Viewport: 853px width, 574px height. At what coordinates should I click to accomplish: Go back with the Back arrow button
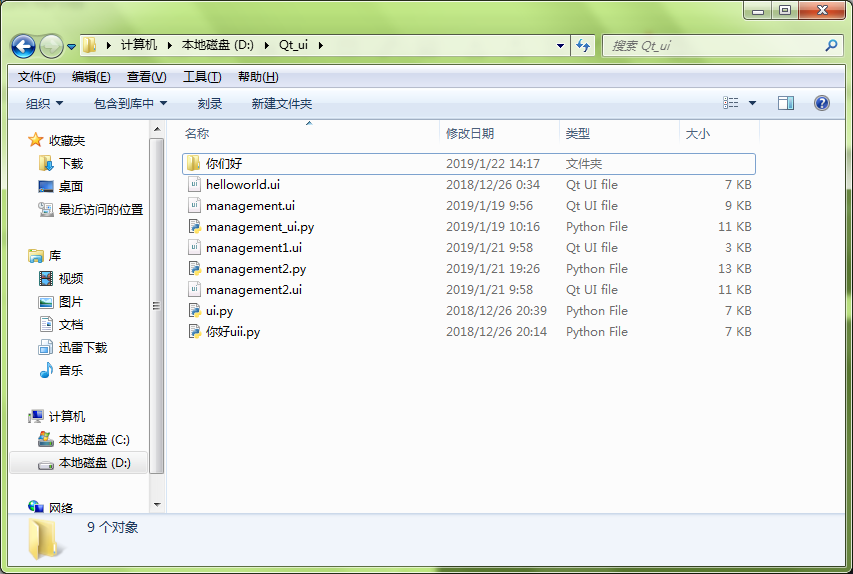click(x=23, y=46)
